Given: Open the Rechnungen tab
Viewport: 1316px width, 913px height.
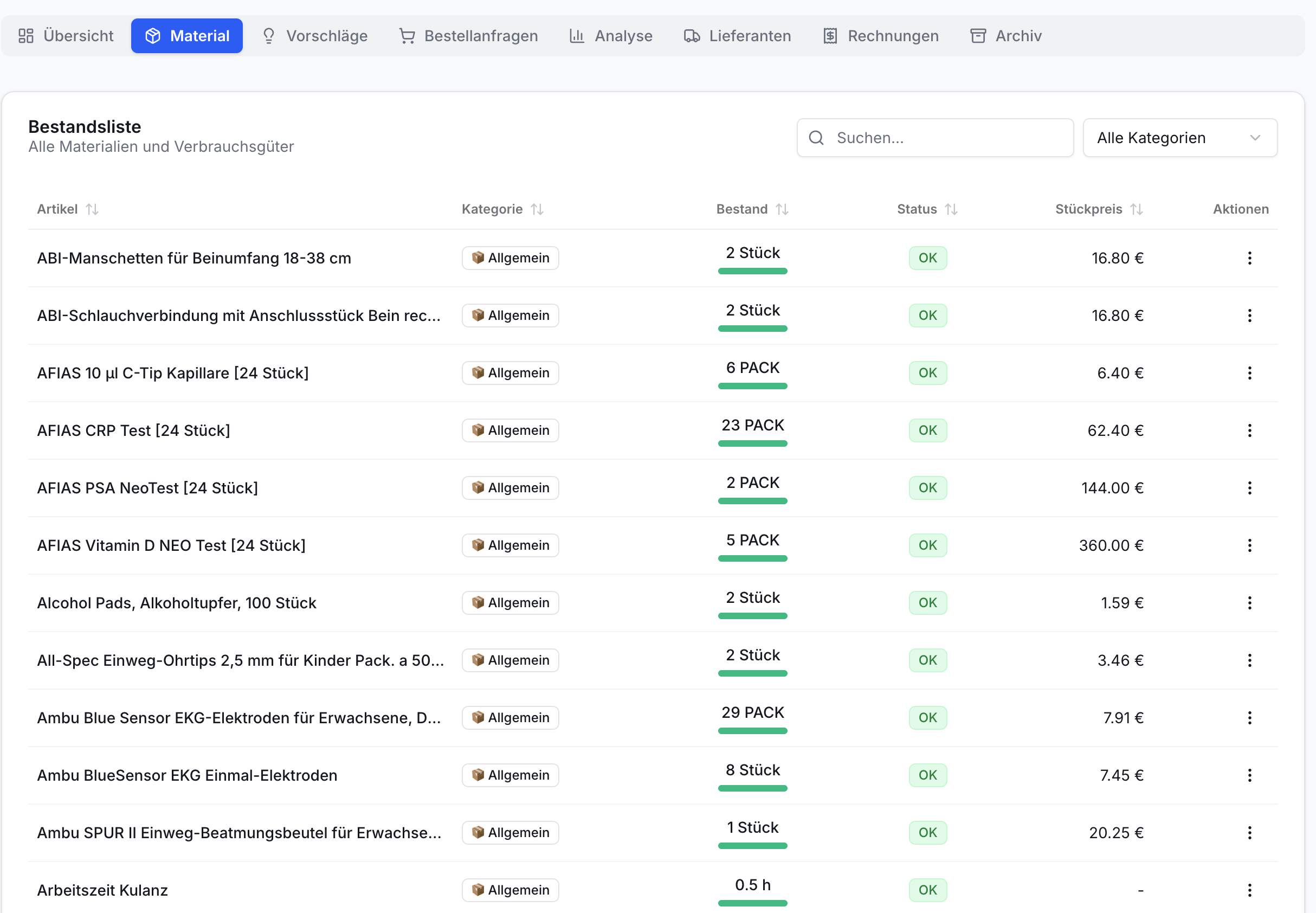Looking at the screenshot, I should (x=881, y=36).
